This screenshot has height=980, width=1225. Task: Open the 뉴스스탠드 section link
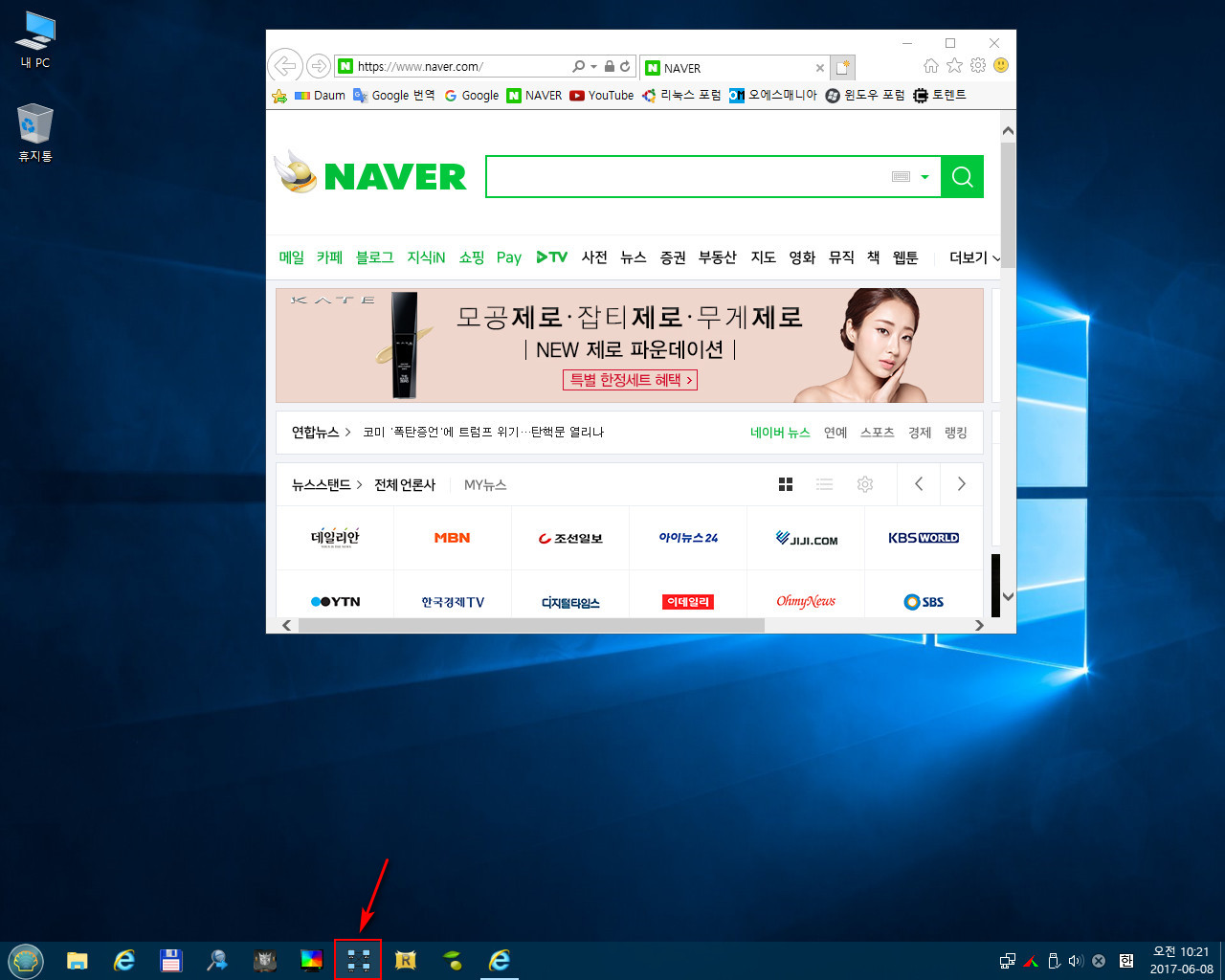click(x=322, y=485)
